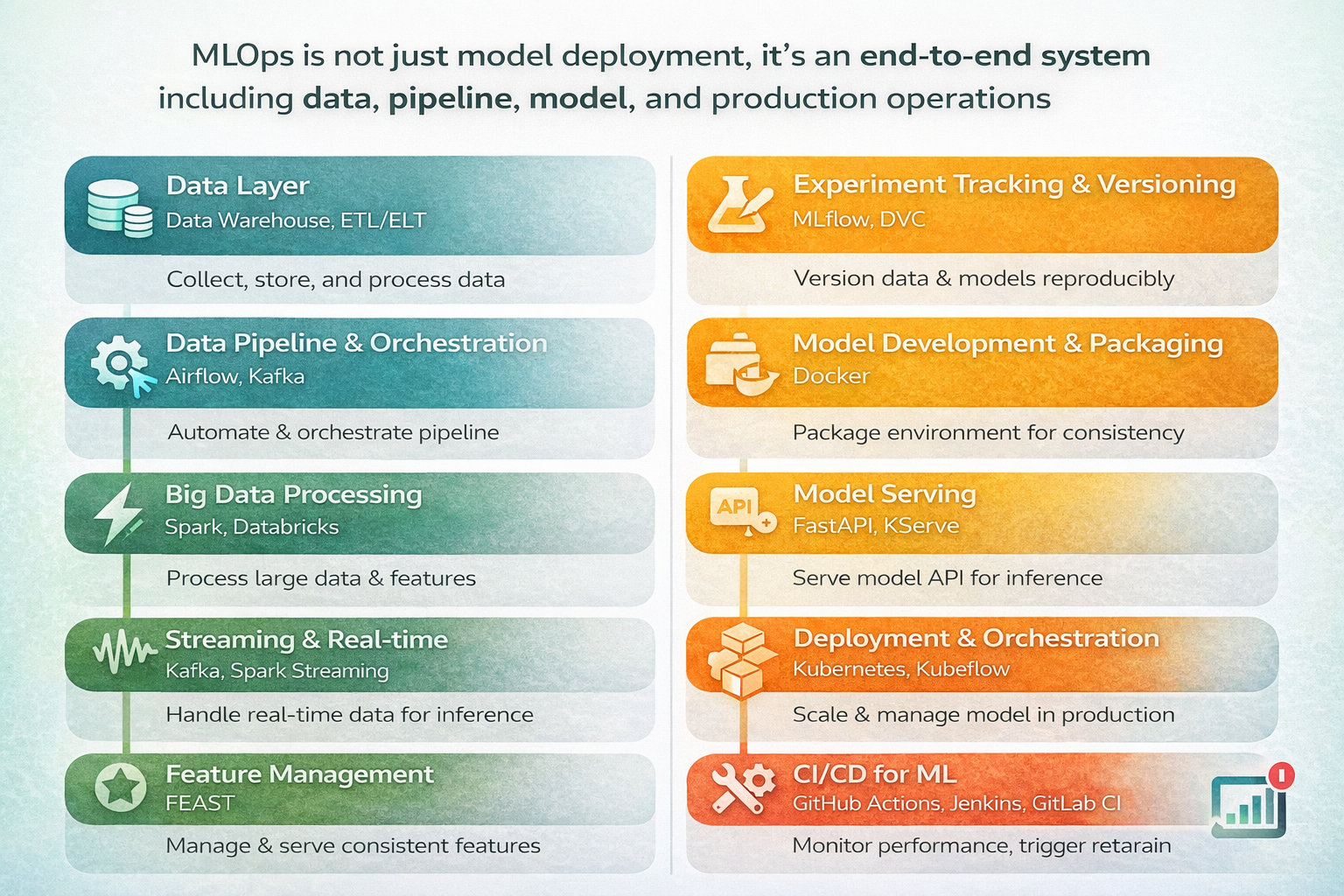Click the 'Kubernetes, Kubeflow' tools text

[x=900, y=669]
